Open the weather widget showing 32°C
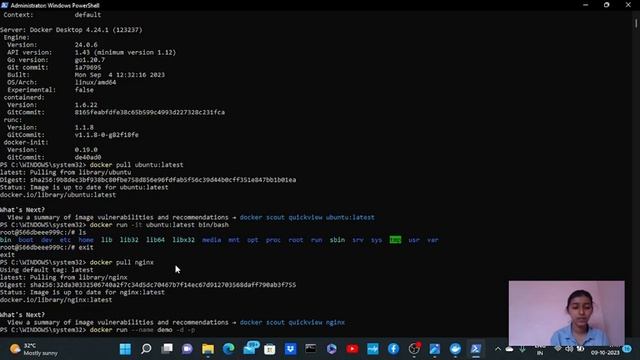Viewport: 640px width, 360px height. pos(34,349)
